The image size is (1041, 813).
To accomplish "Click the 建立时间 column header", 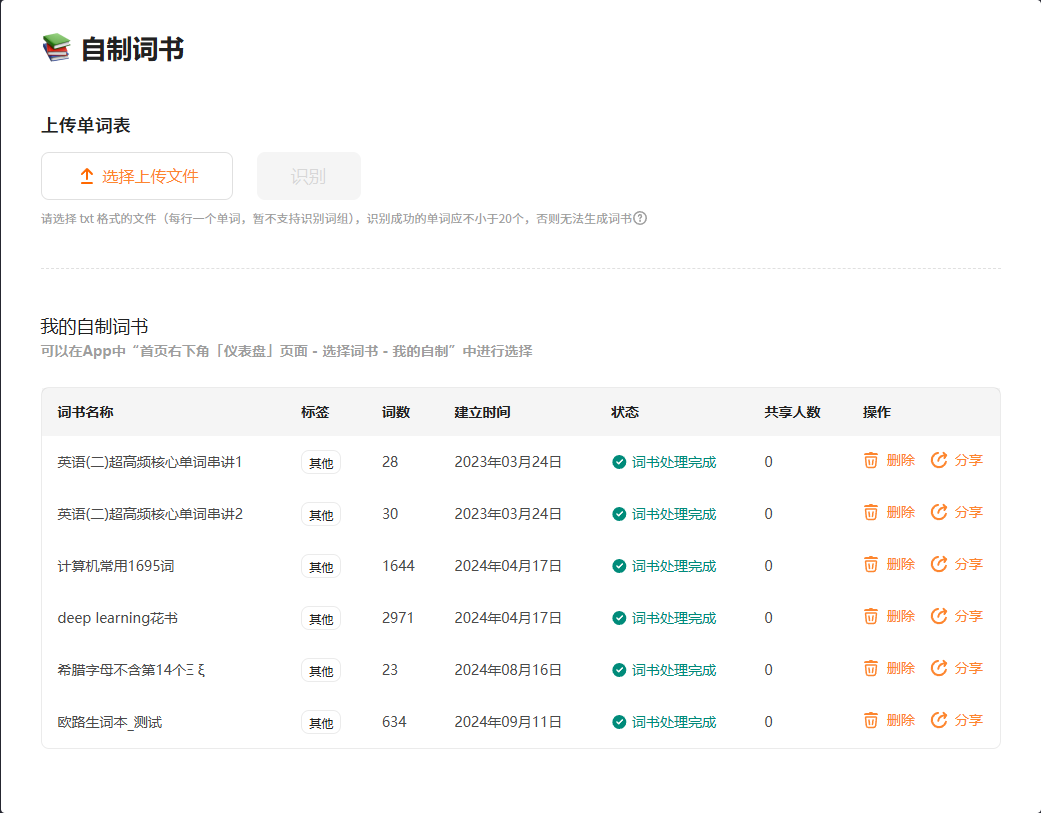I will pyautogui.click(x=482, y=412).
